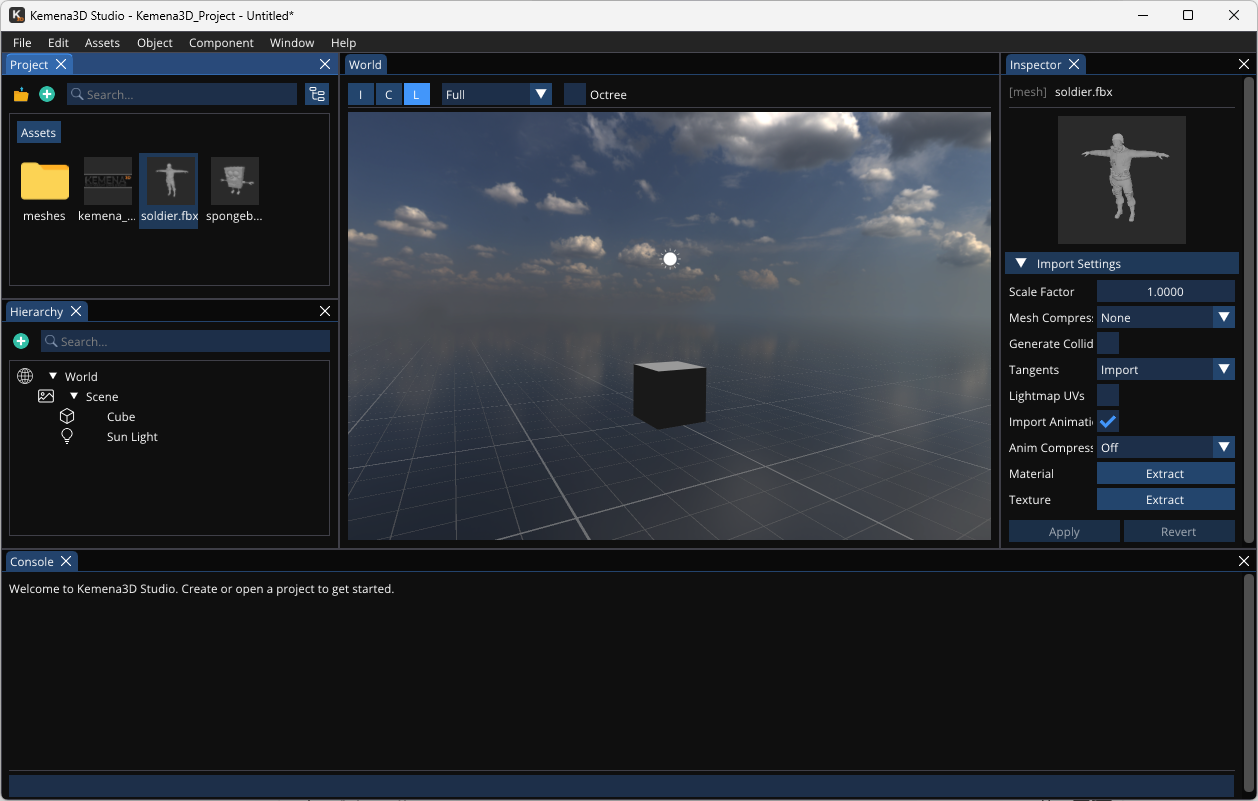Select the Cube object in the hierarchy
Viewport: 1258px width, 801px height.
(x=121, y=417)
